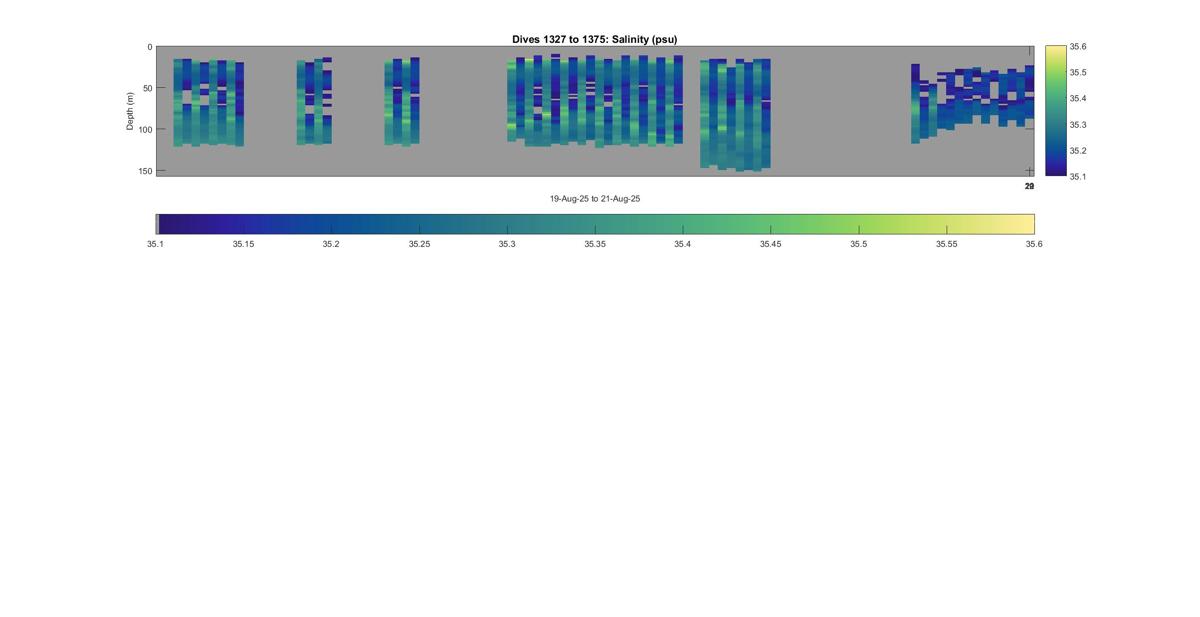Click the x-axis tick label at plot's bottom-right corner

(1029, 186)
